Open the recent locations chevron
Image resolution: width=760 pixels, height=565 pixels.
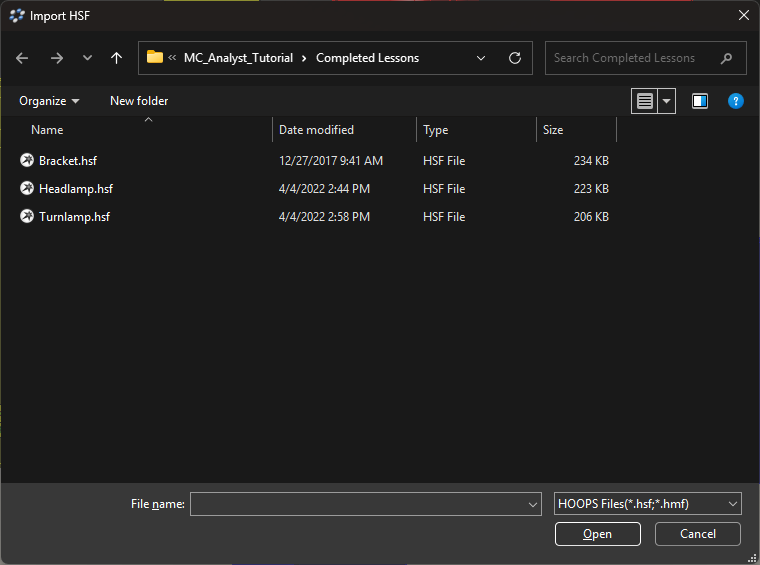click(x=87, y=58)
